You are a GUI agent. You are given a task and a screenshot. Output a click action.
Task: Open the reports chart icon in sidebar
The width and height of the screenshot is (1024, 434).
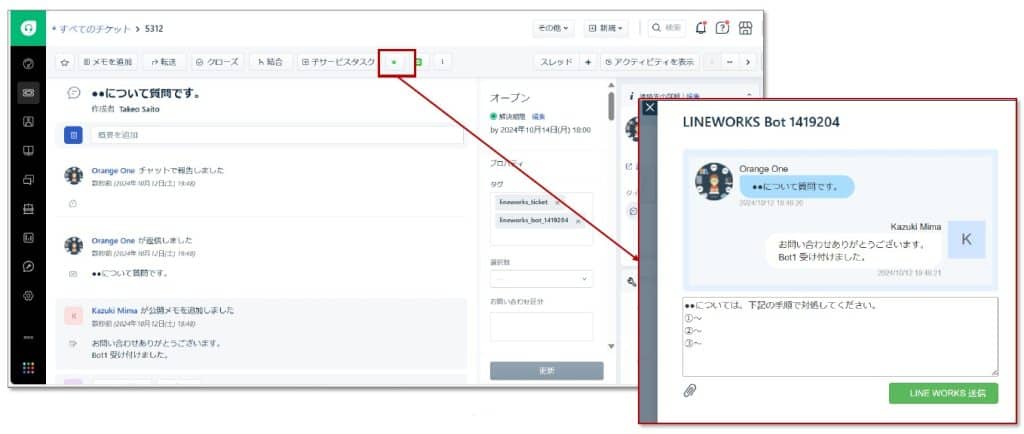pos(28,238)
